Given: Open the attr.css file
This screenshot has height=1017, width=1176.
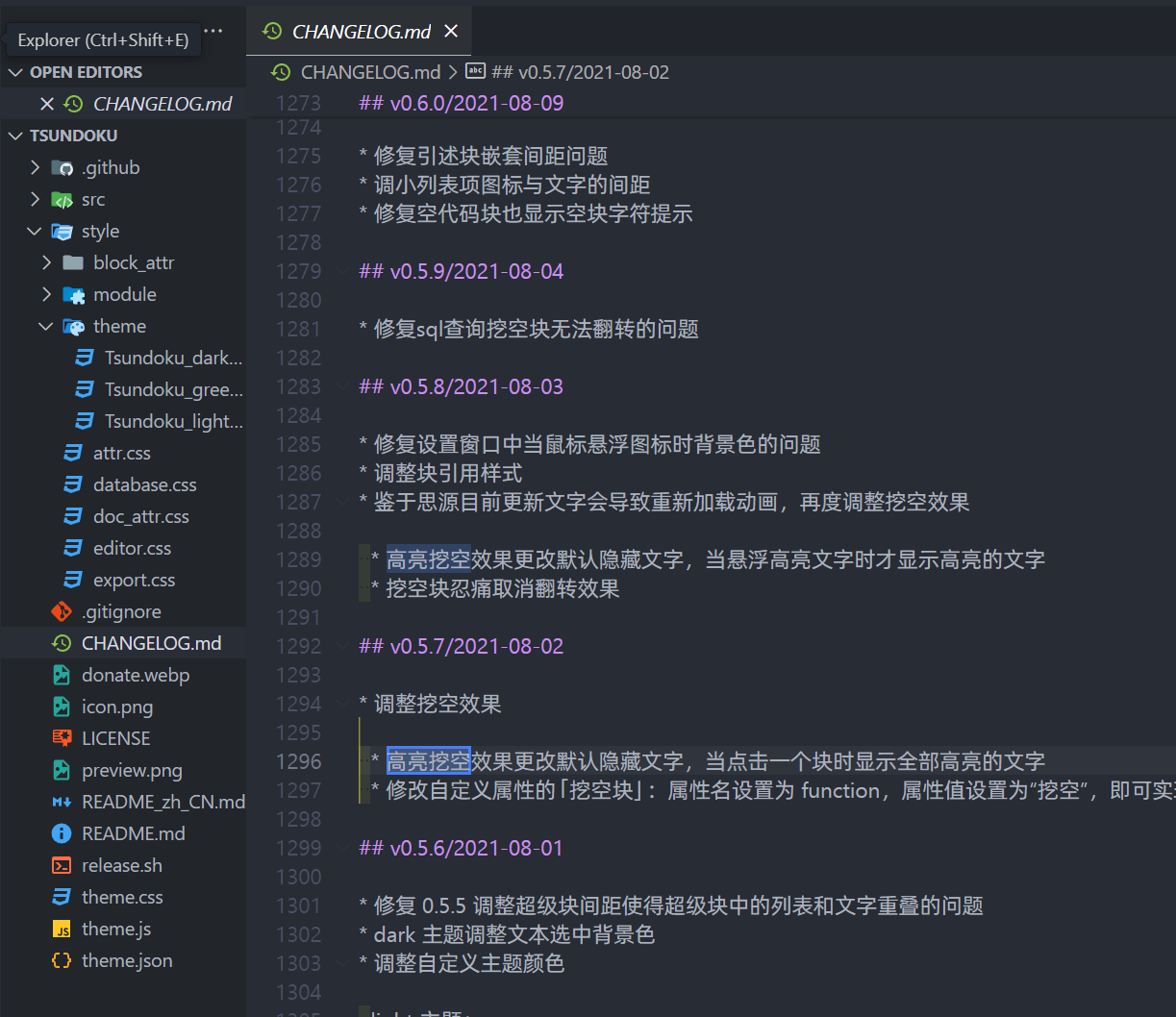Looking at the screenshot, I should point(122,453).
